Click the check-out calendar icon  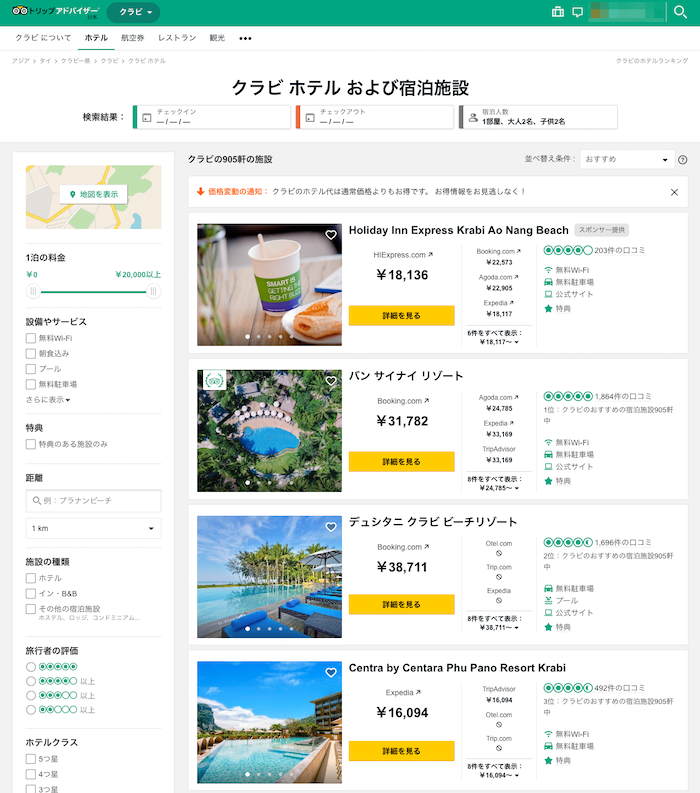[310, 118]
